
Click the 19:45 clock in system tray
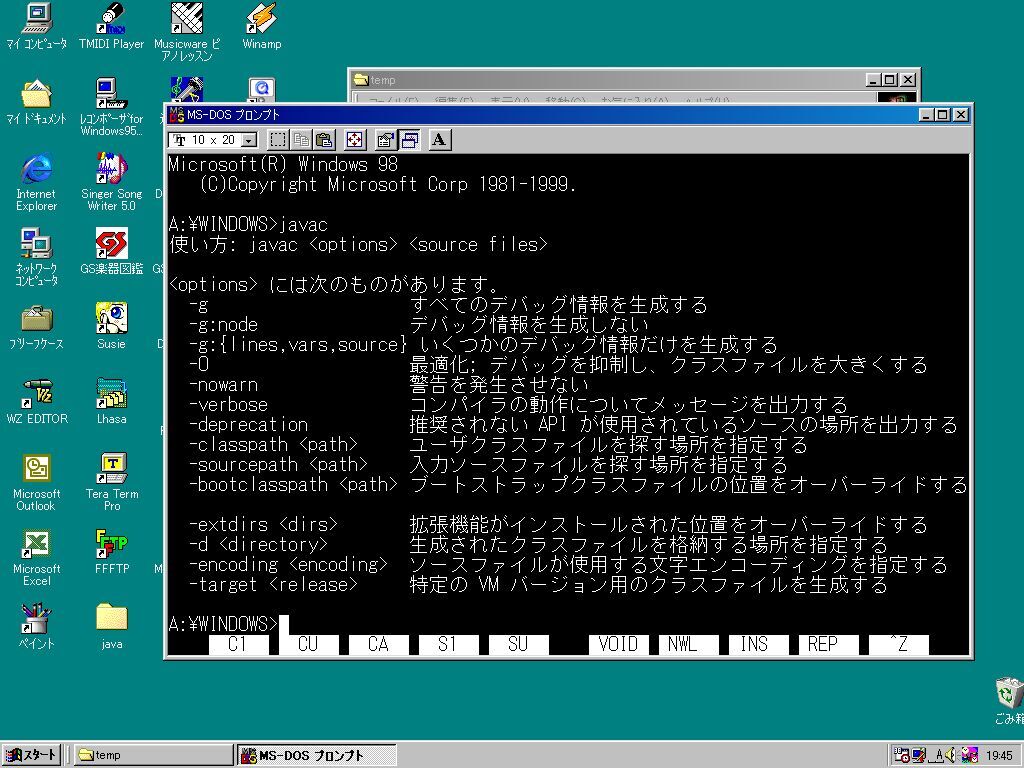(999, 756)
